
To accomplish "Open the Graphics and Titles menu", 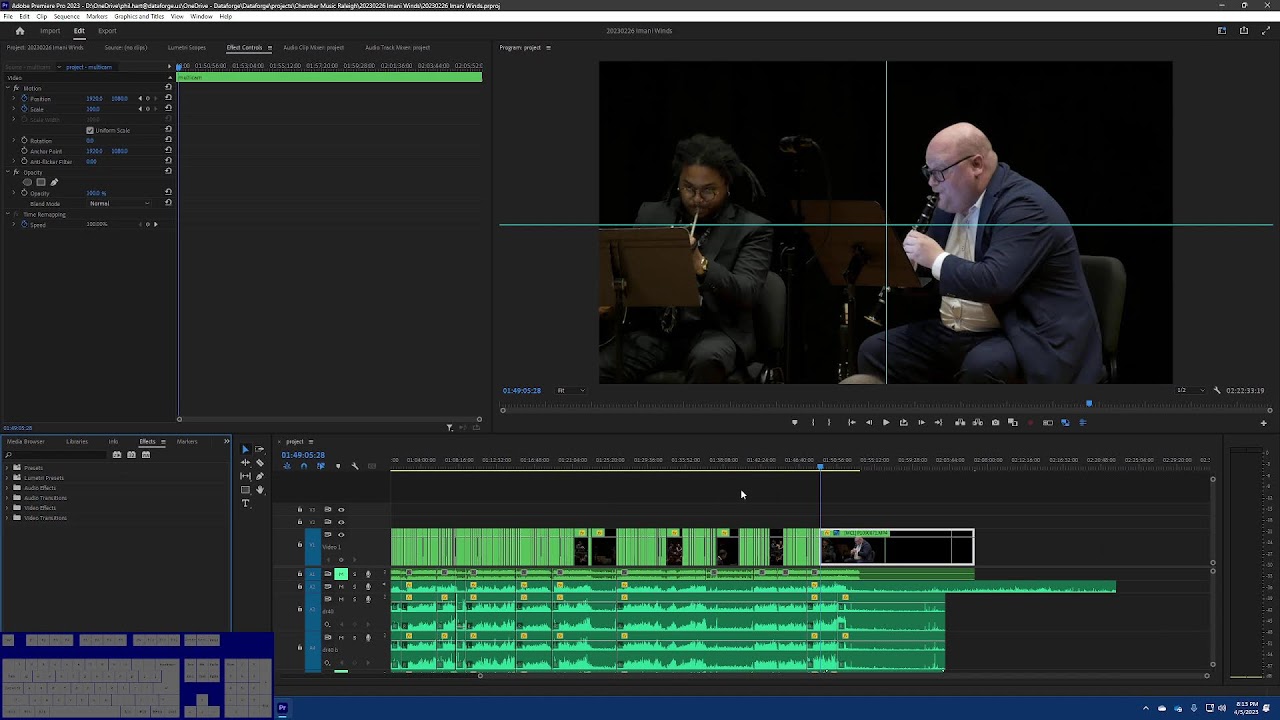I will [x=139, y=17].
